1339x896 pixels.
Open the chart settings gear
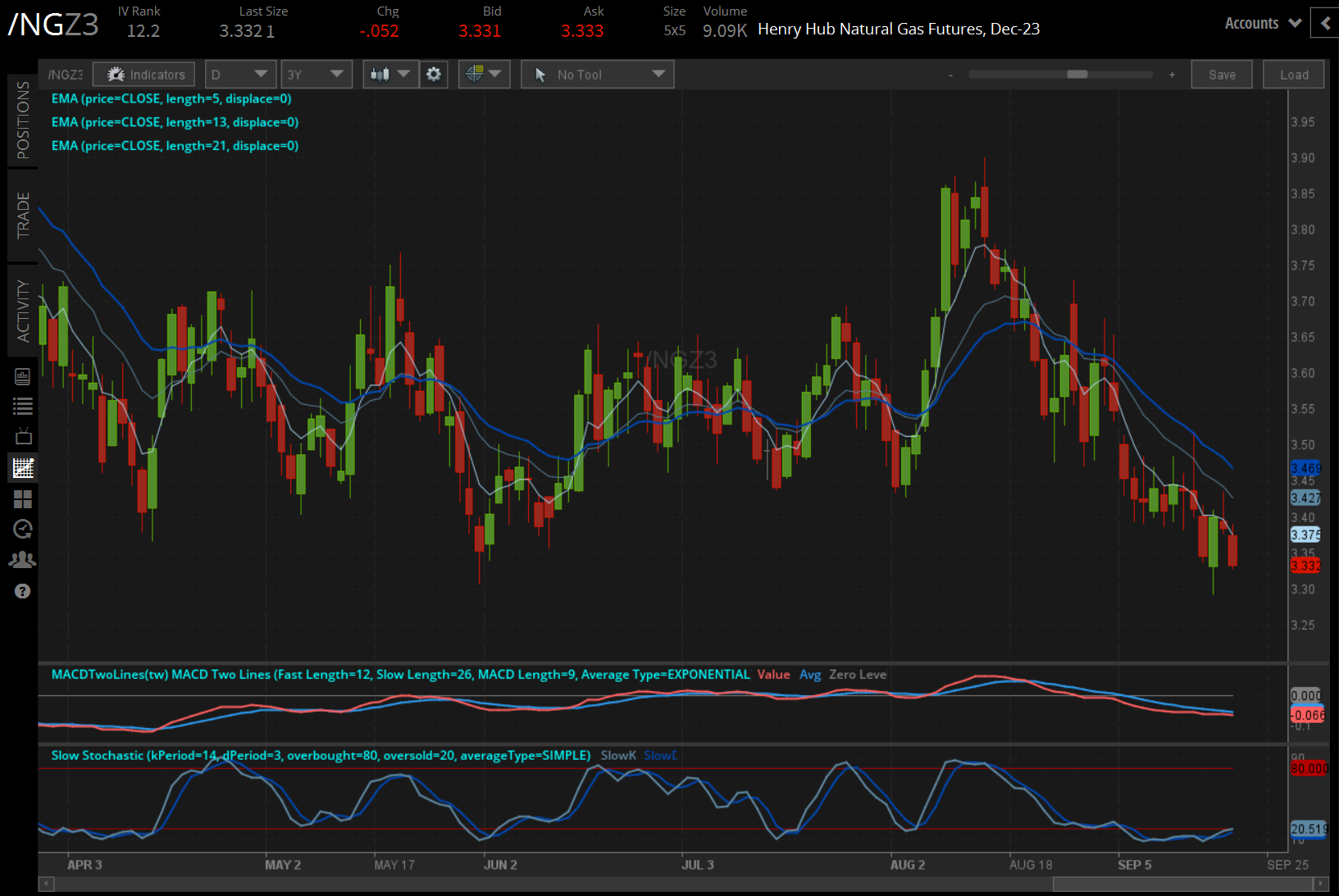(434, 75)
